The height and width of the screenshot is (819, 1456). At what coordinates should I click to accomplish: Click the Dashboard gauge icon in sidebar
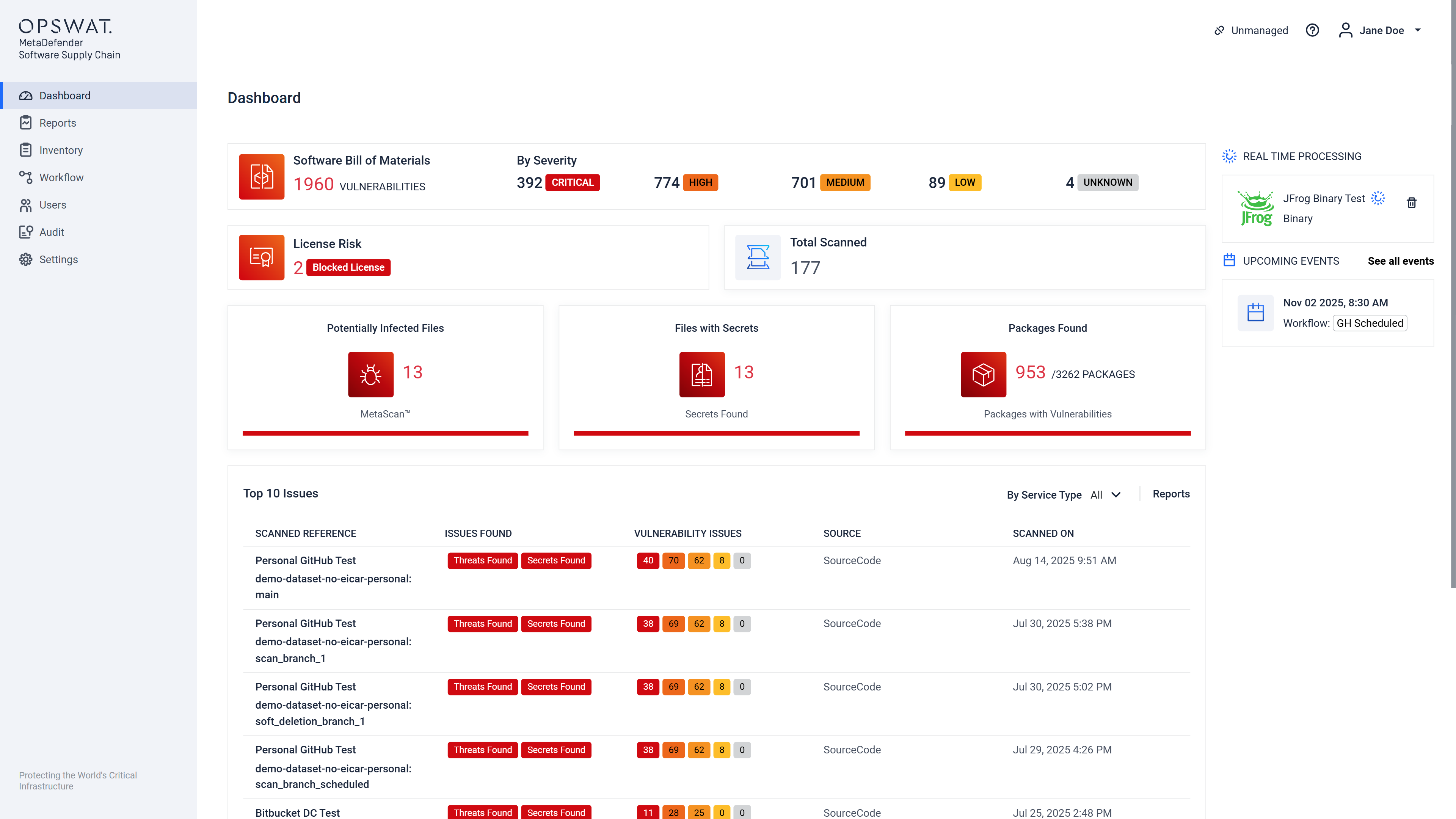[25, 96]
